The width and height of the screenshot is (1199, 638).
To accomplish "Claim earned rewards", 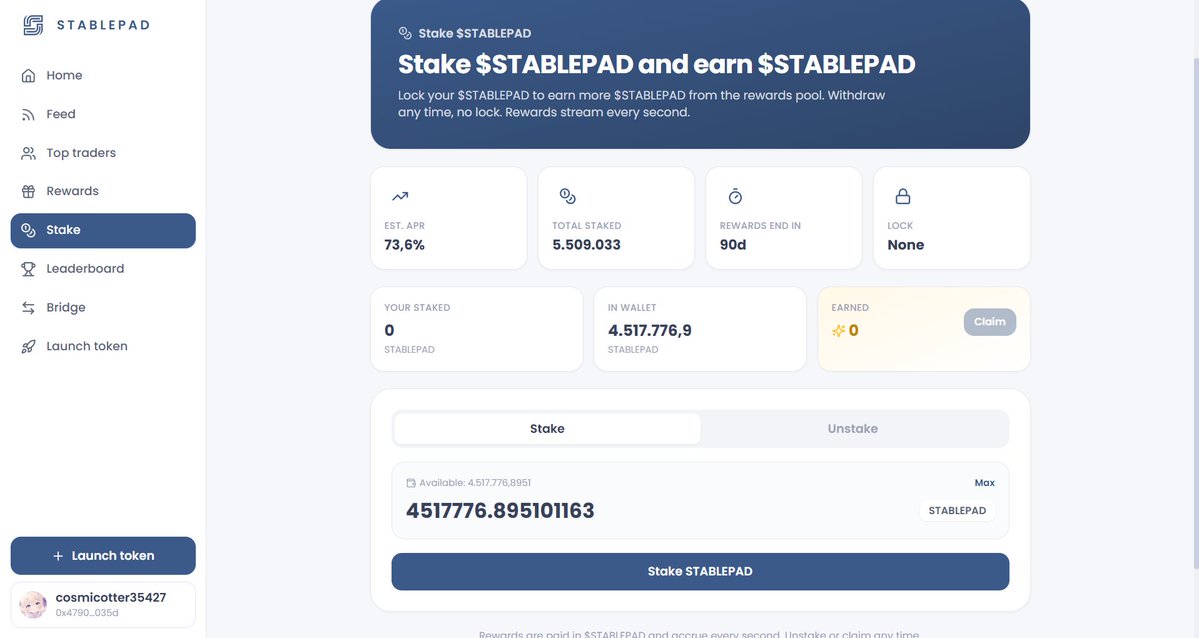I will (x=989, y=322).
